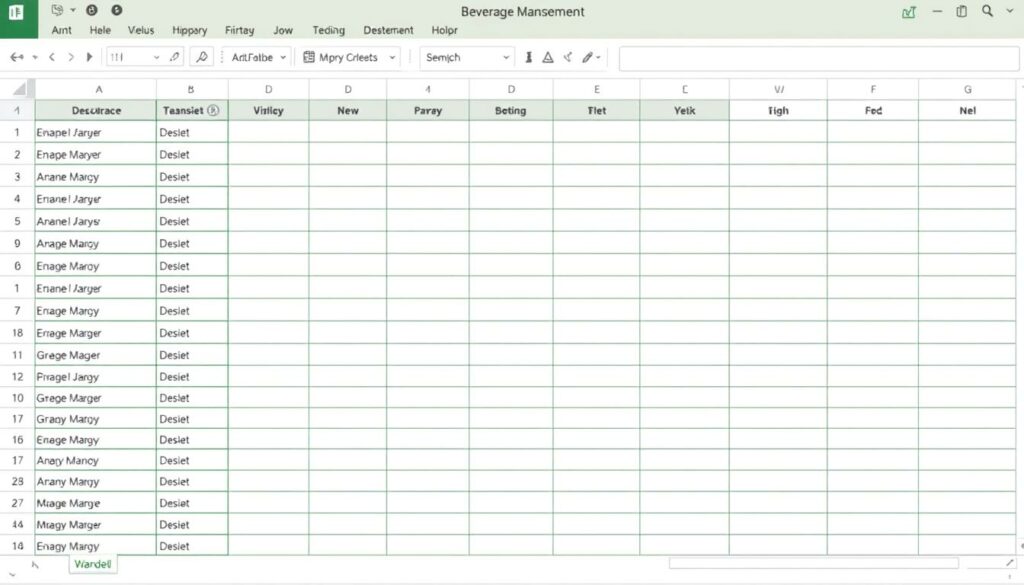Viewport: 1024px width, 585px height.
Task: Open the Semjch combo box
Action: [x=467, y=57]
